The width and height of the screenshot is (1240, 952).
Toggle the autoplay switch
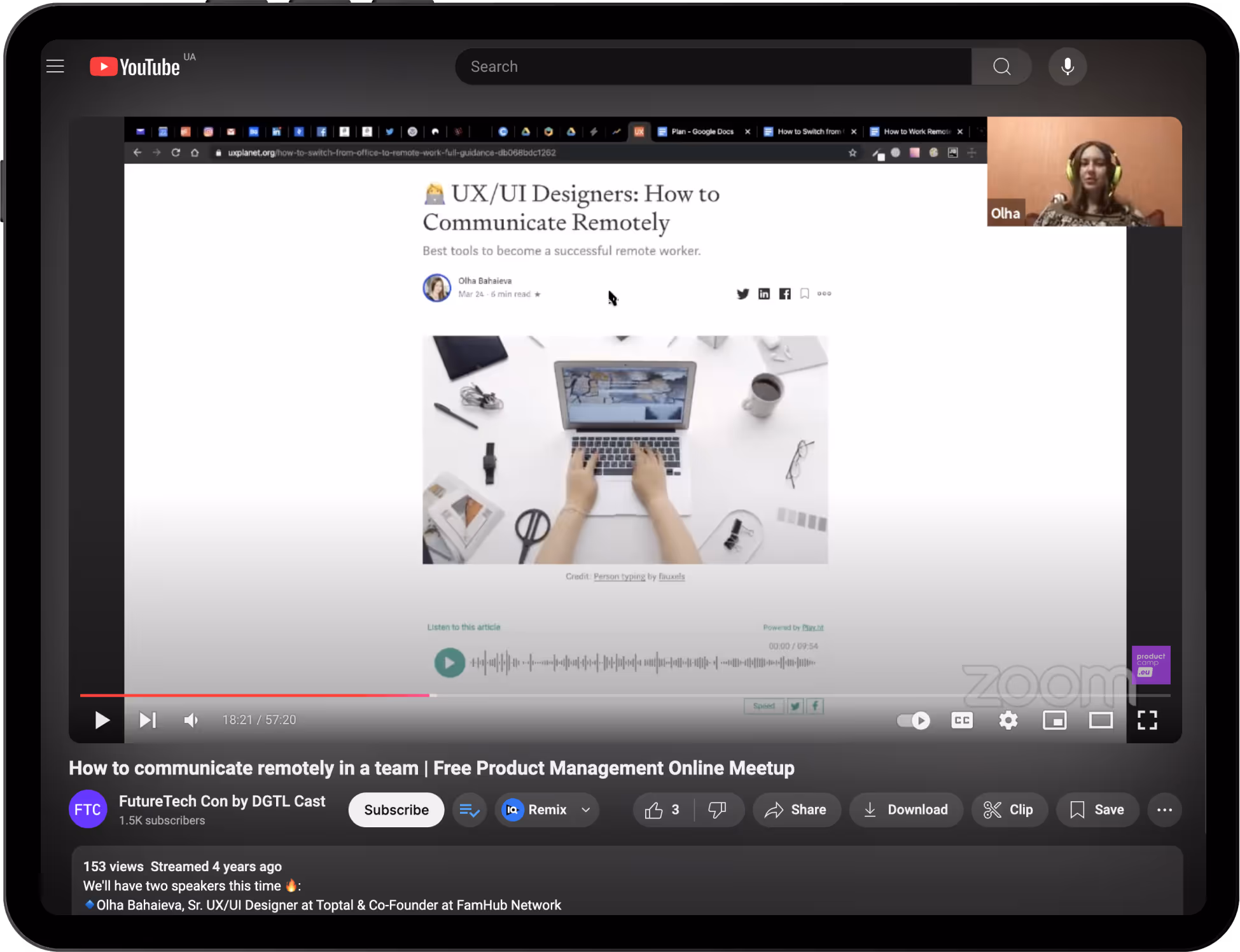tap(914, 720)
